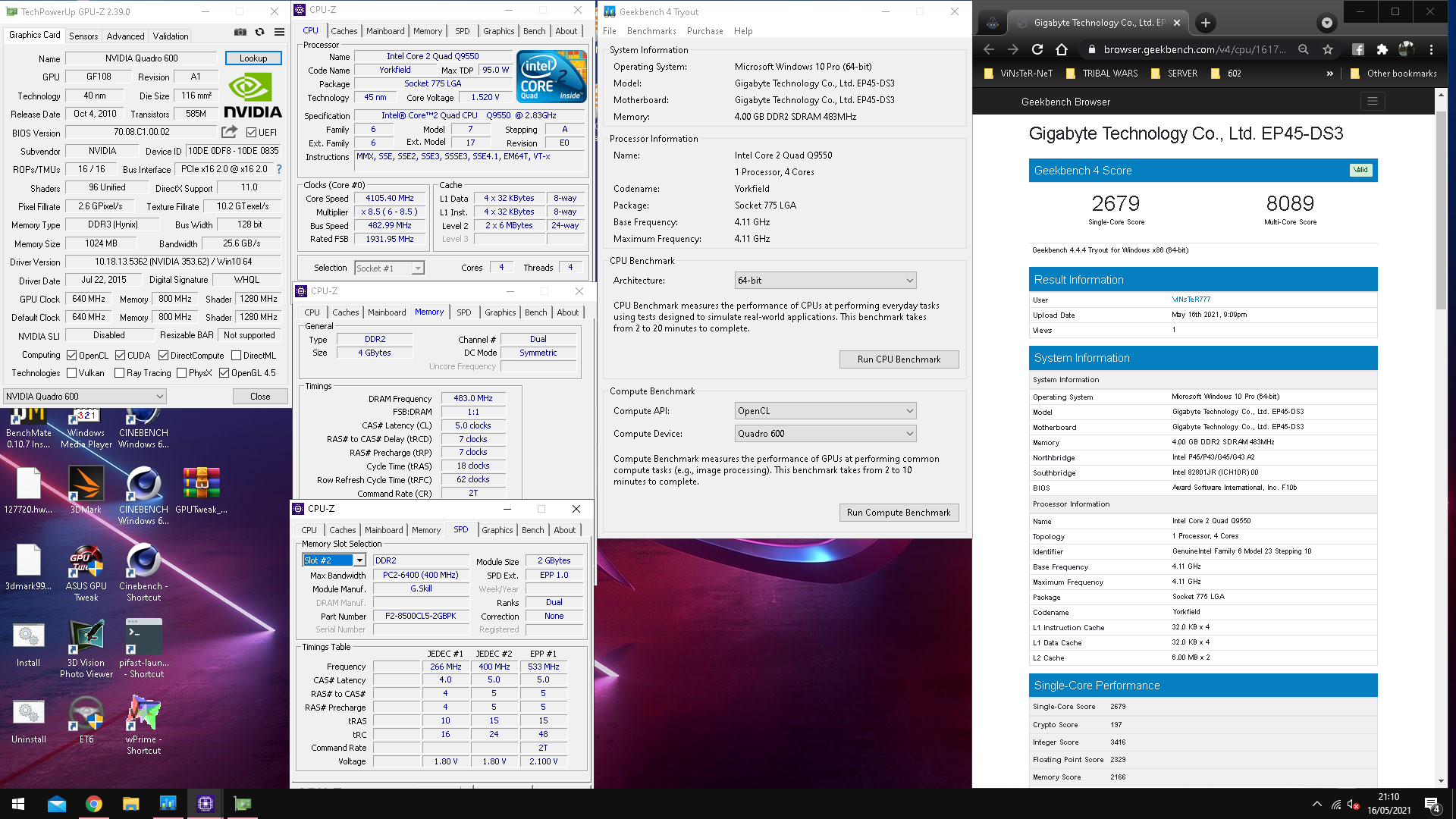1456x819 pixels.
Task: Open the Windows Media Player desktop icon
Action: (x=86, y=428)
